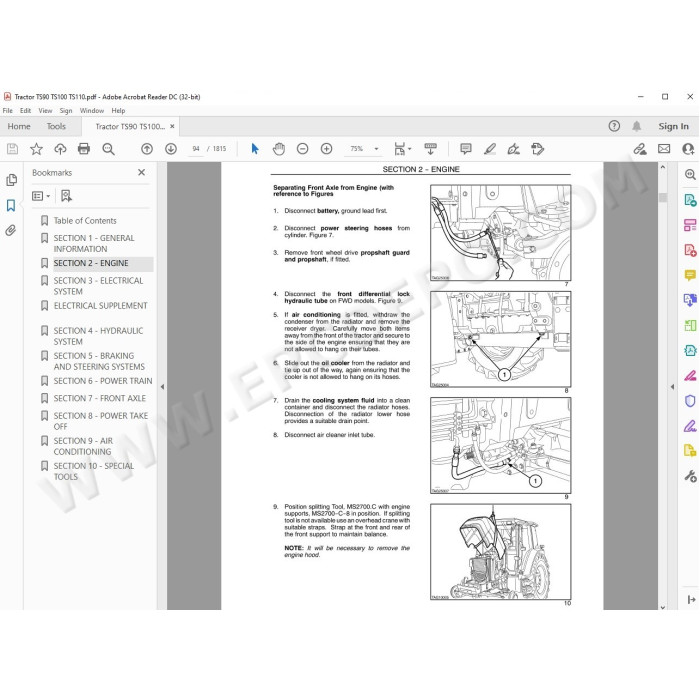Activate the Hand pan tool

coord(279,149)
